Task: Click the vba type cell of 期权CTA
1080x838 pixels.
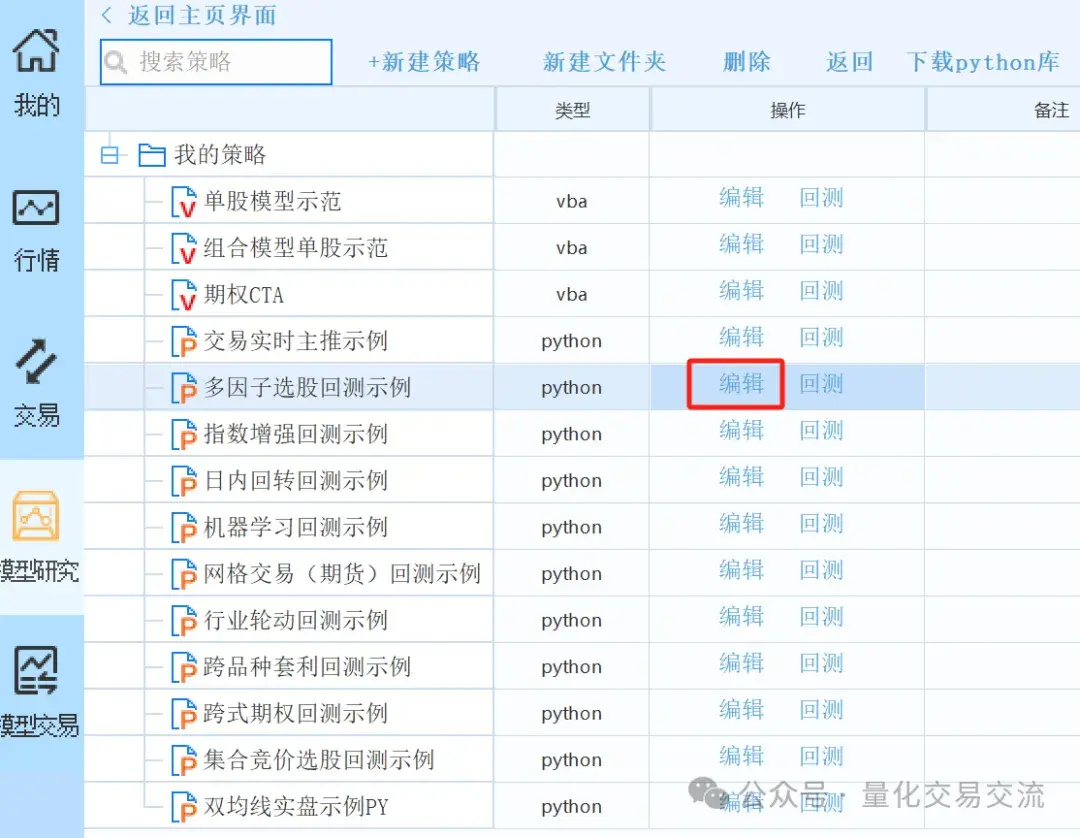Action: pyautogui.click(x=572, y=295)
